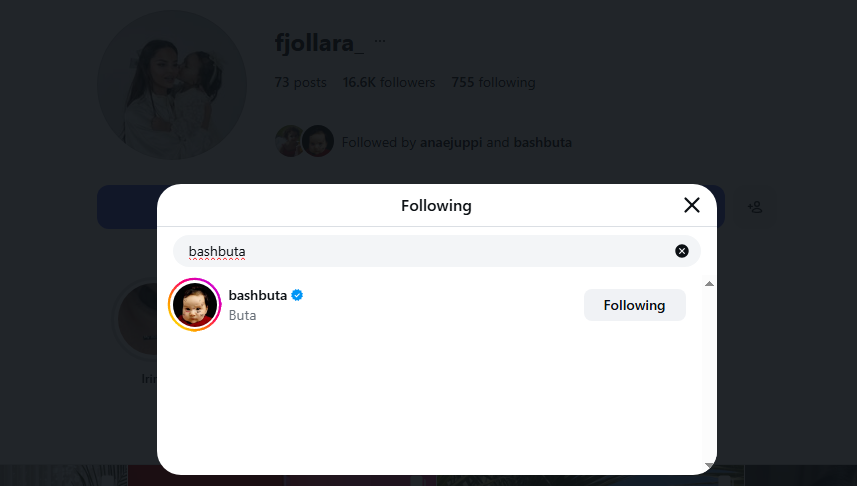Open the three-dot options next to fjollara_
857x486 pixels.
tap(380, 41)
